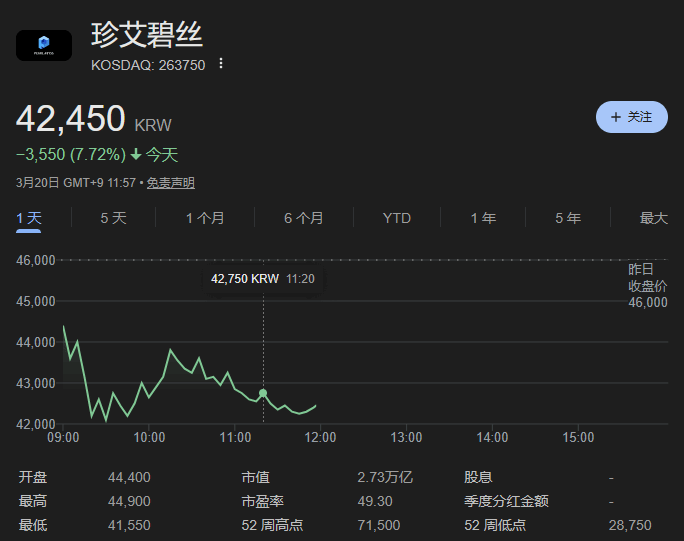Click the 市盈率 value 49.30
The image size is (684, 541).
click(375, 501)
